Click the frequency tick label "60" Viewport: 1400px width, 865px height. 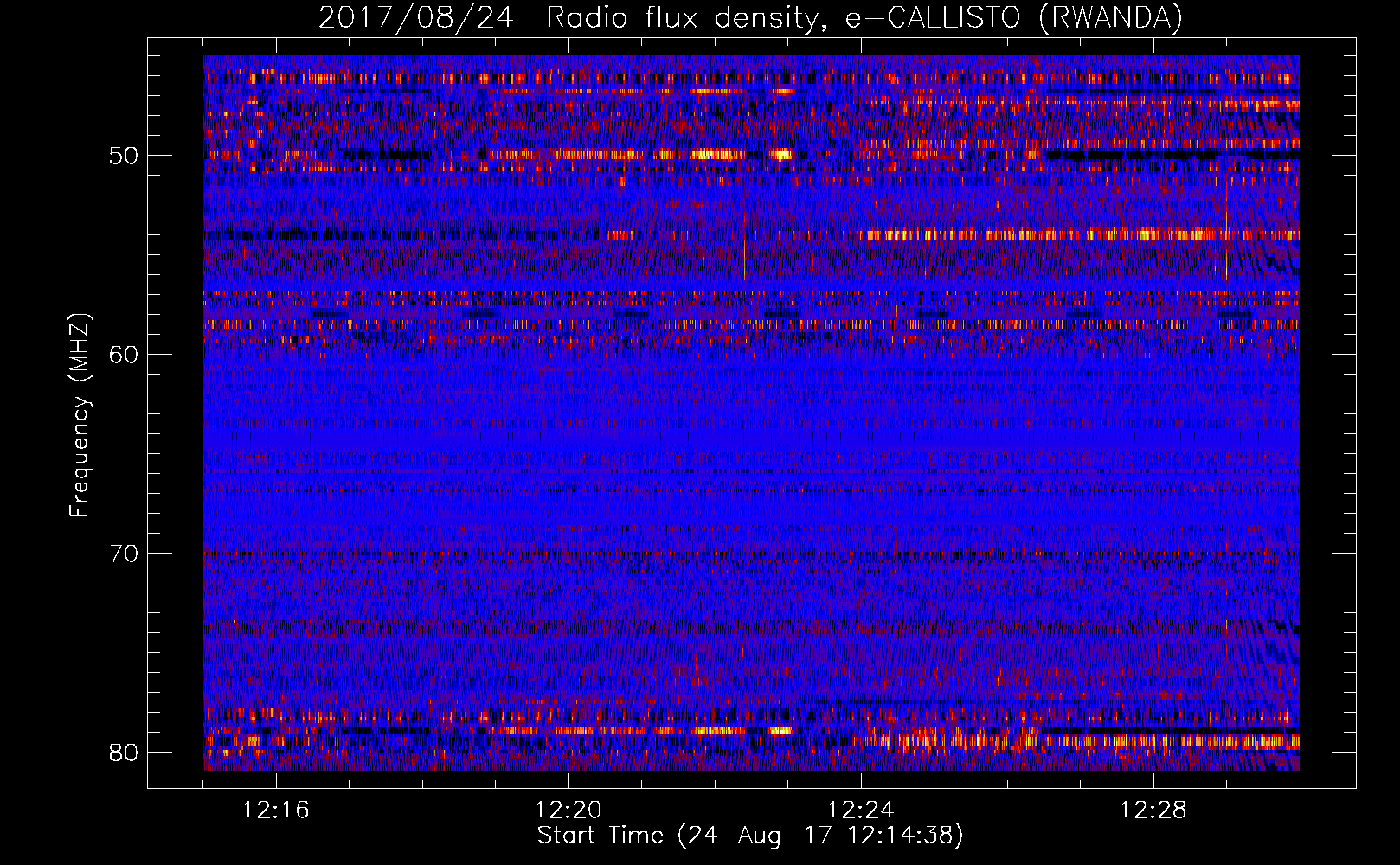124,355
